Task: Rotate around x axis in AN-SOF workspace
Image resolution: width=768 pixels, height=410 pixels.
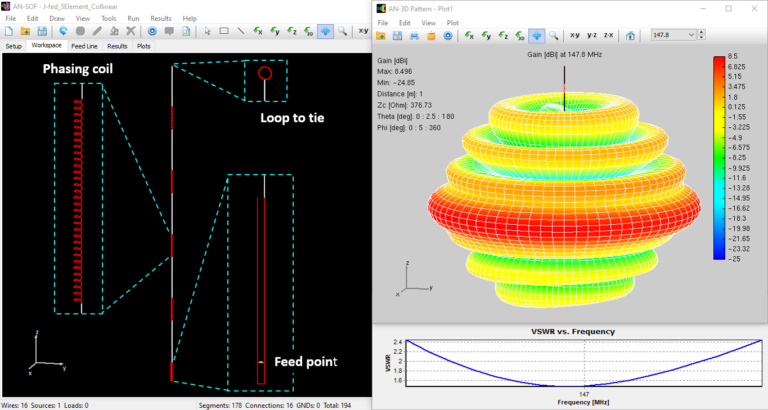Action: (x=258, y=31)
